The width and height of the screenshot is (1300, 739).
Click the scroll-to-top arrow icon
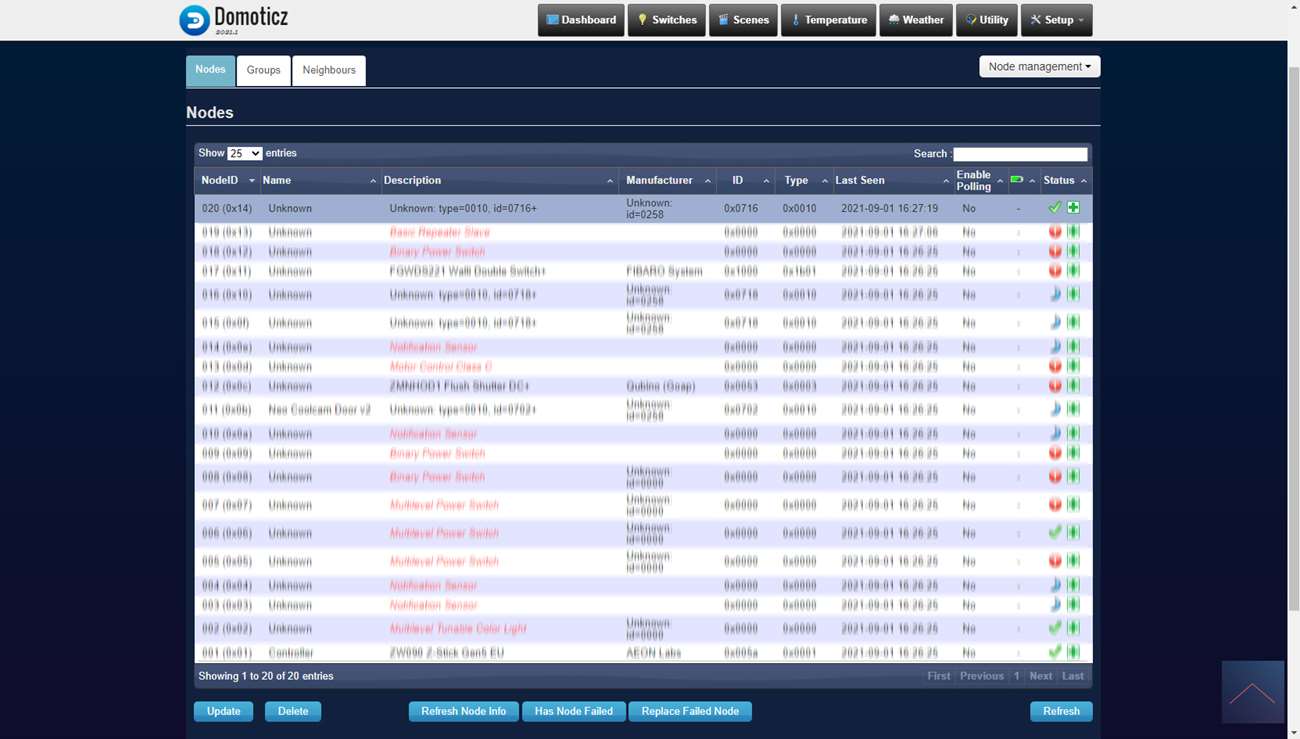tap(1252, 692)
